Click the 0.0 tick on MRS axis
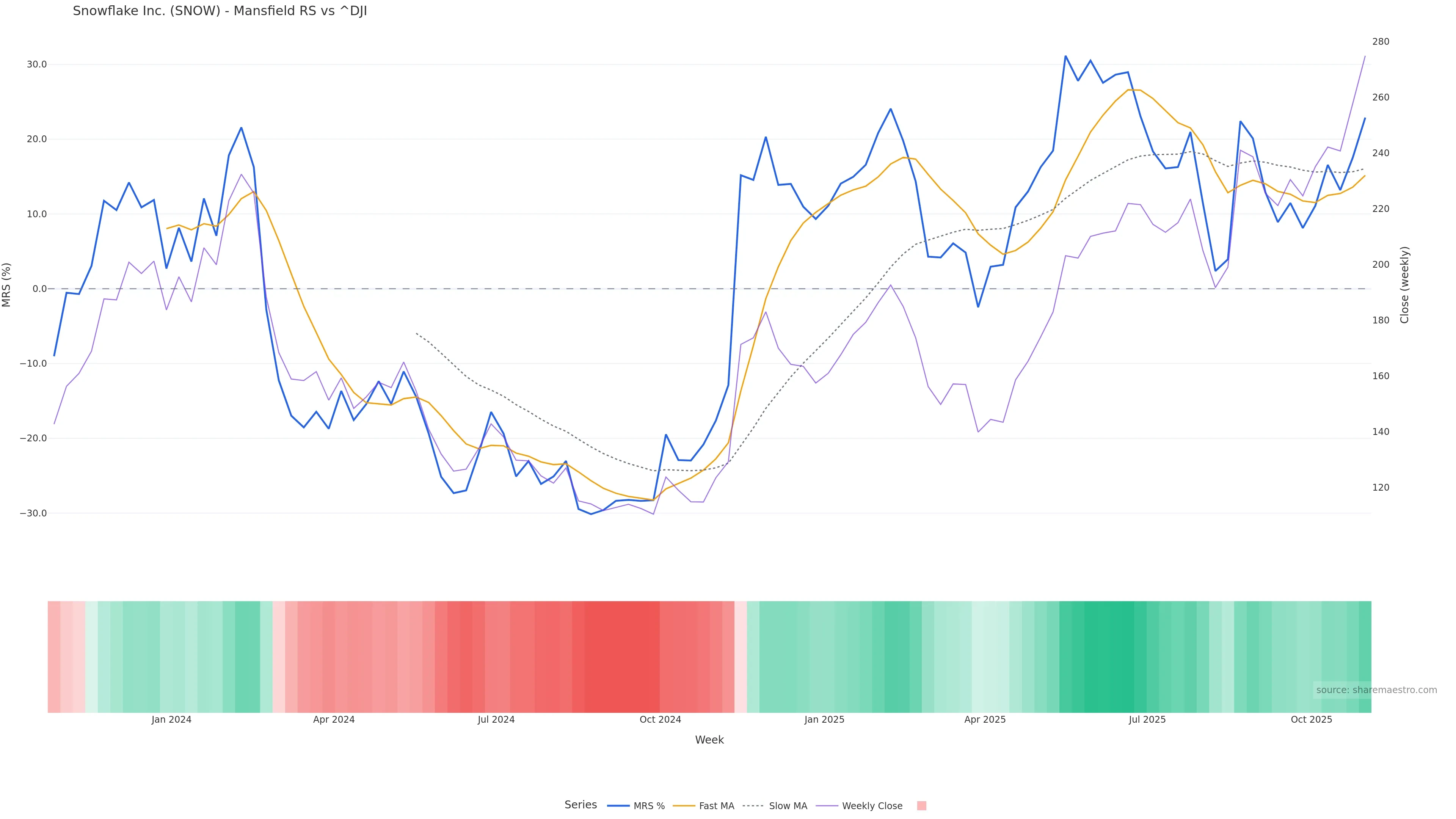Image resolution: width=1456 pixels, height=819 pixels. tap(39, 289)
